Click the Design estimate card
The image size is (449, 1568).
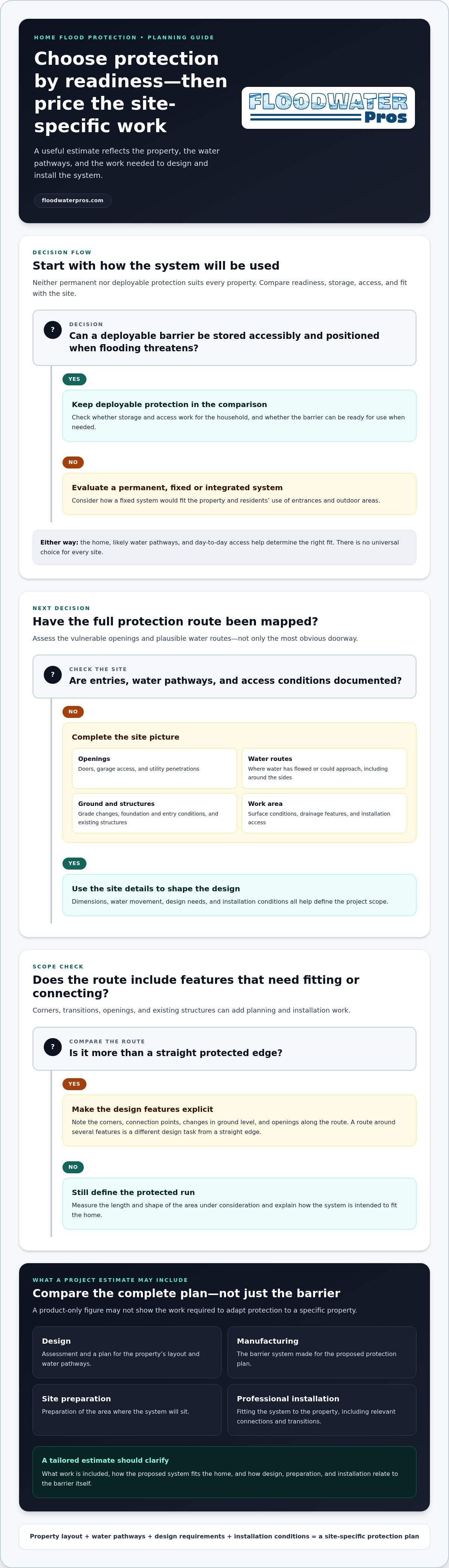(126, 1352)
